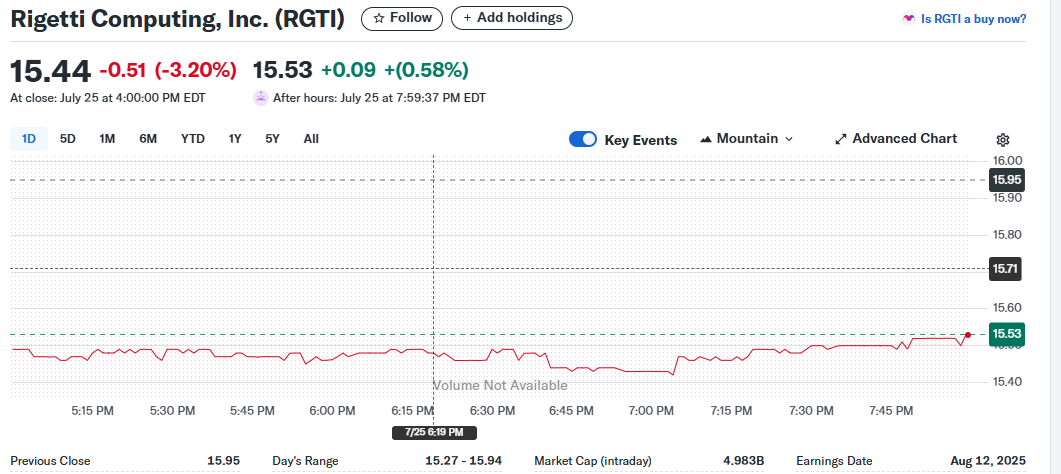
Task: Open chart settings gear icon
Action: (1003, 140)
